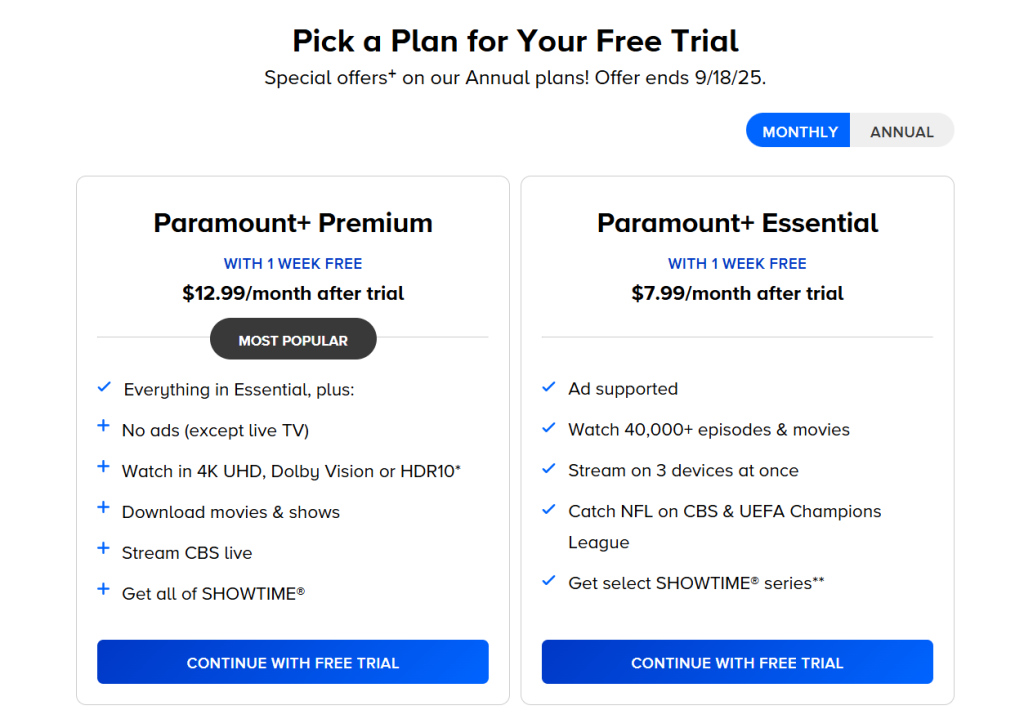The width and height of the screenshot is (1024, 719).
Task: Click checkmark next to "Catch NFL on CBS"
Action: 548,511
